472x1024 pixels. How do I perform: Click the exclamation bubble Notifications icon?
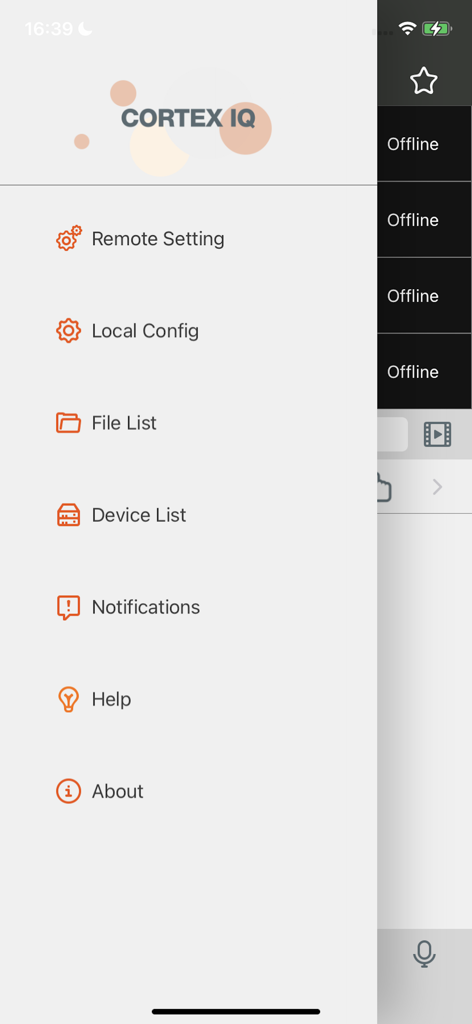click(x=69, y=608)
